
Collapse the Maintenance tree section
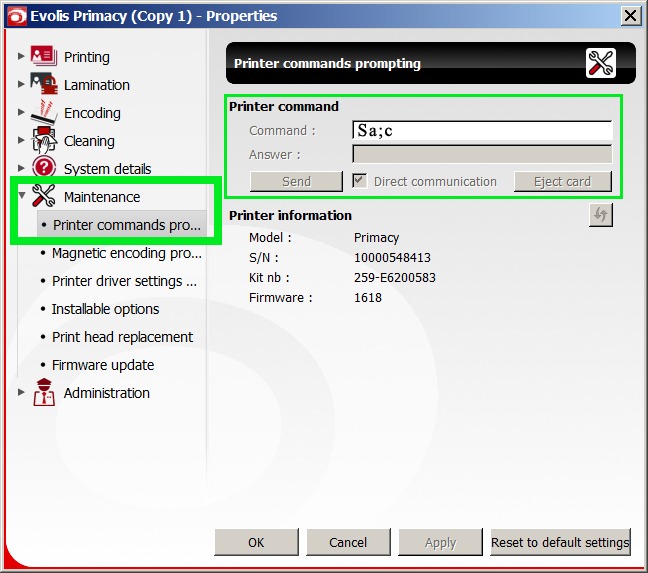[22, 197]
